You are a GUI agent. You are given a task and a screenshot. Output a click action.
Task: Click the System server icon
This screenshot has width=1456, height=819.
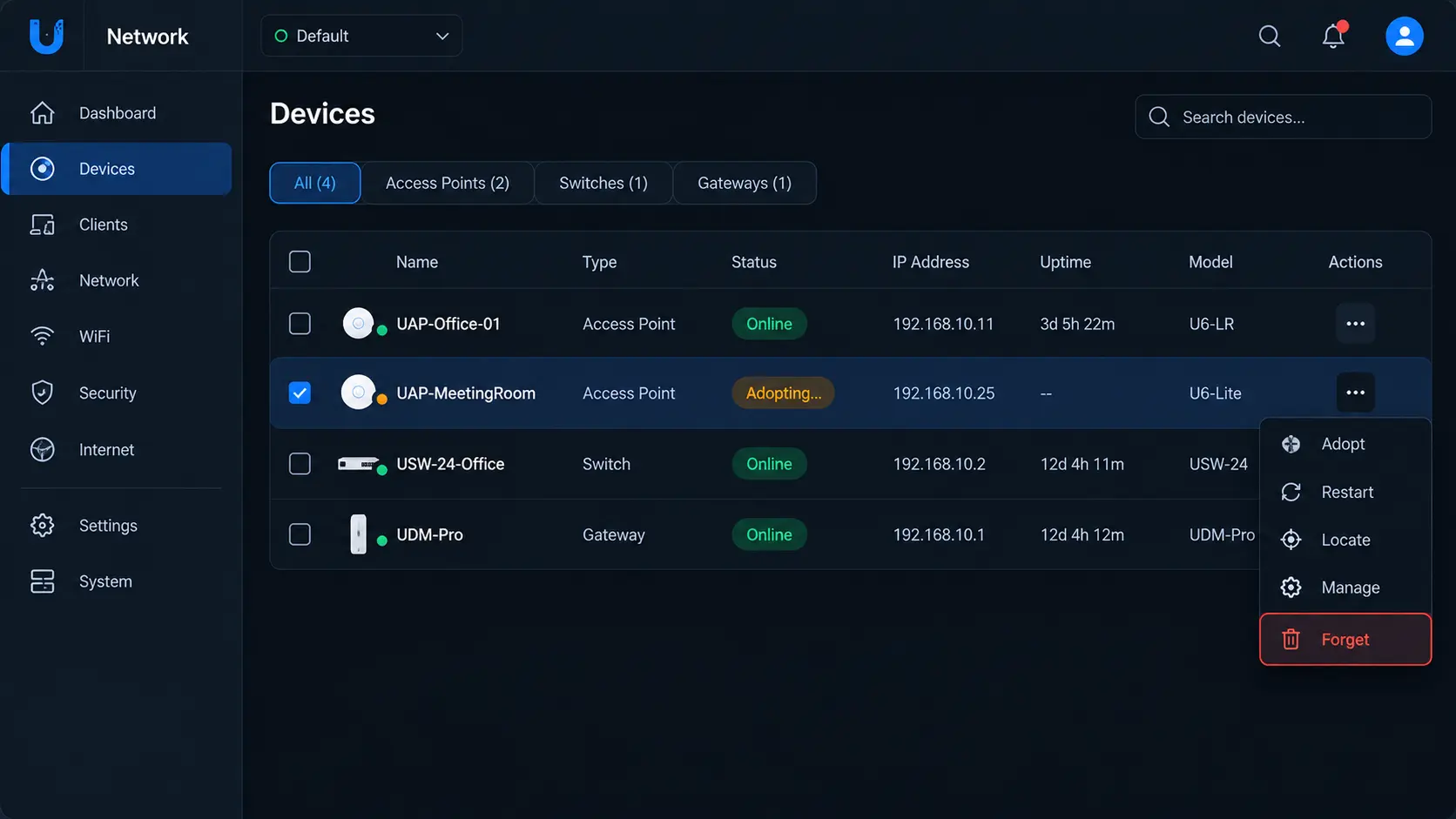(x=42, y=581)
